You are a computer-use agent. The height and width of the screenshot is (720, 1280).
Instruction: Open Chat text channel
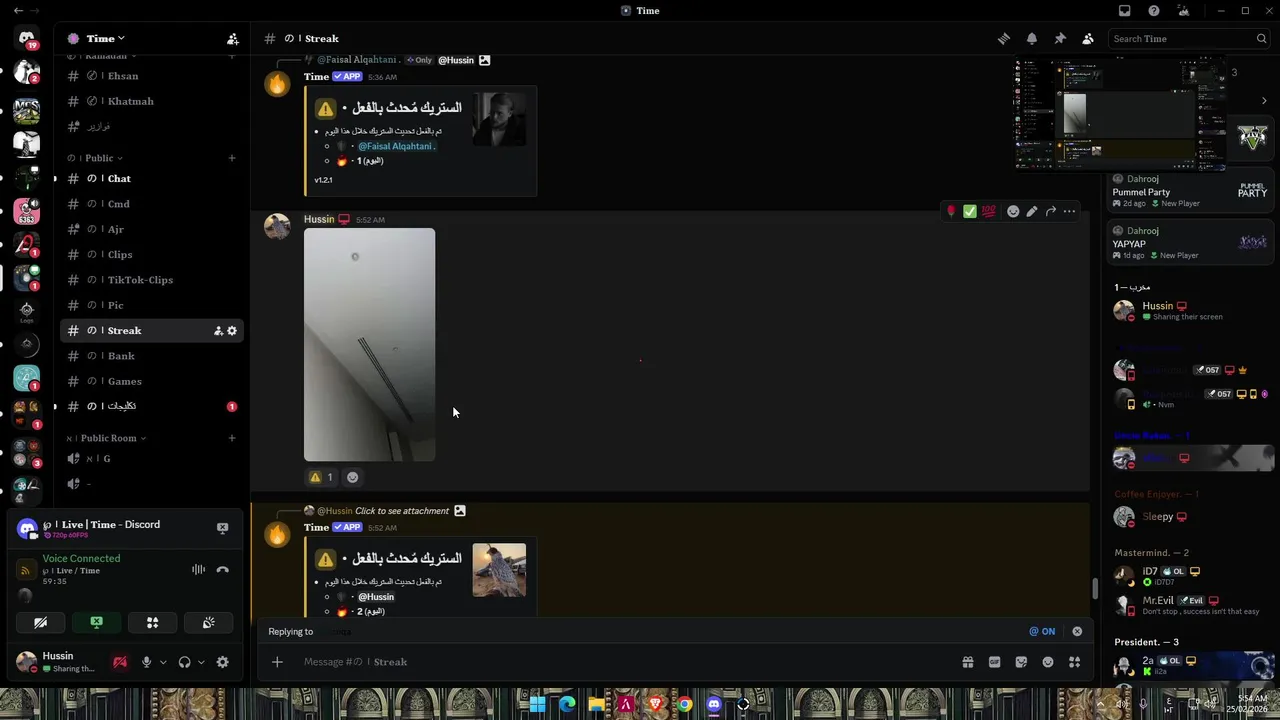(x=151, y=179)
